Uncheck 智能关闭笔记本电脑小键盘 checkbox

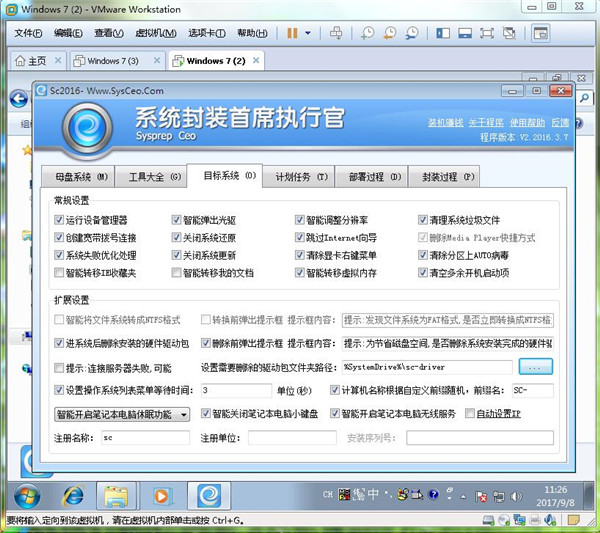[x=205, y=413]
